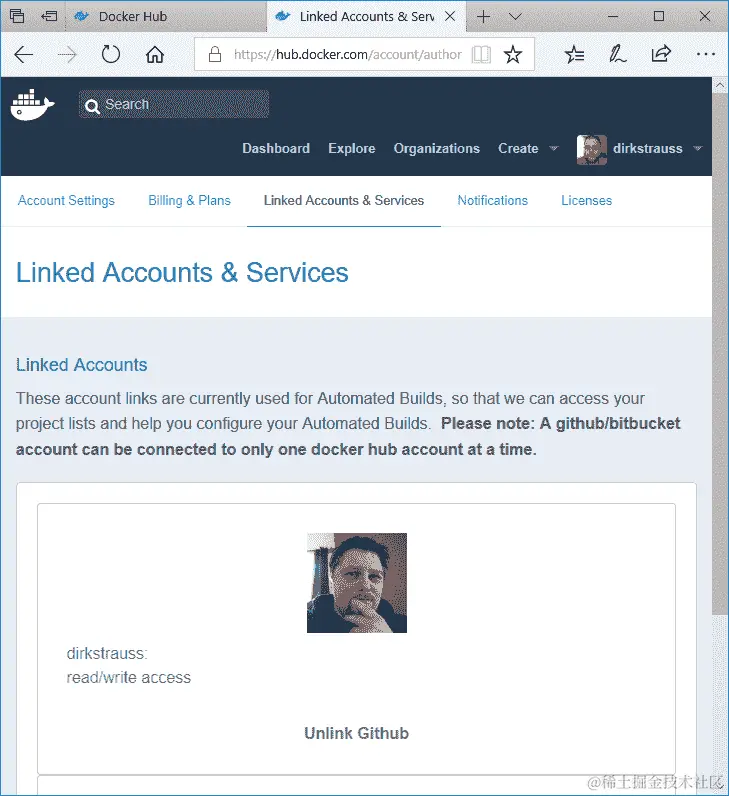Focus the address bar URL hub.docker.com
Viewport: 729px width, 796px height.
point(348,54)
